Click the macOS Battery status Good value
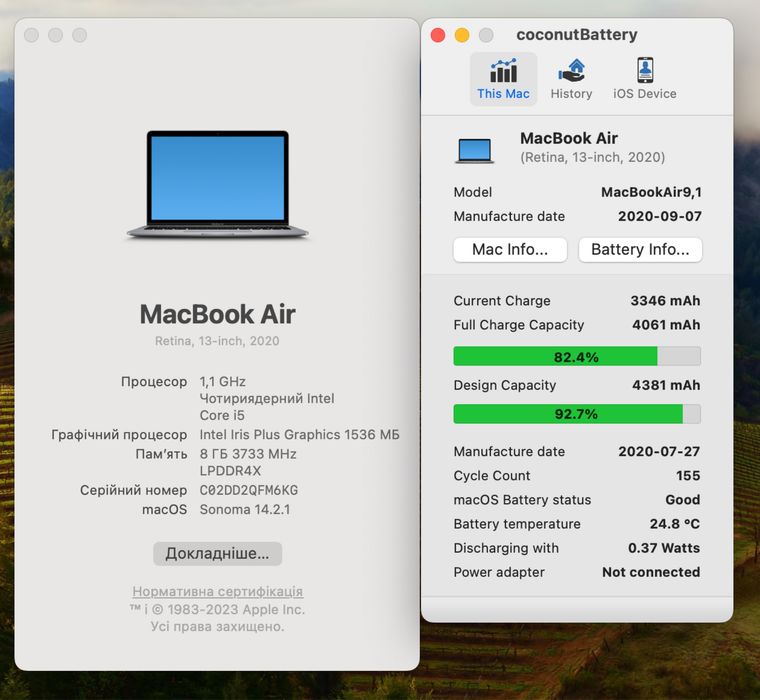 [682, 499]
